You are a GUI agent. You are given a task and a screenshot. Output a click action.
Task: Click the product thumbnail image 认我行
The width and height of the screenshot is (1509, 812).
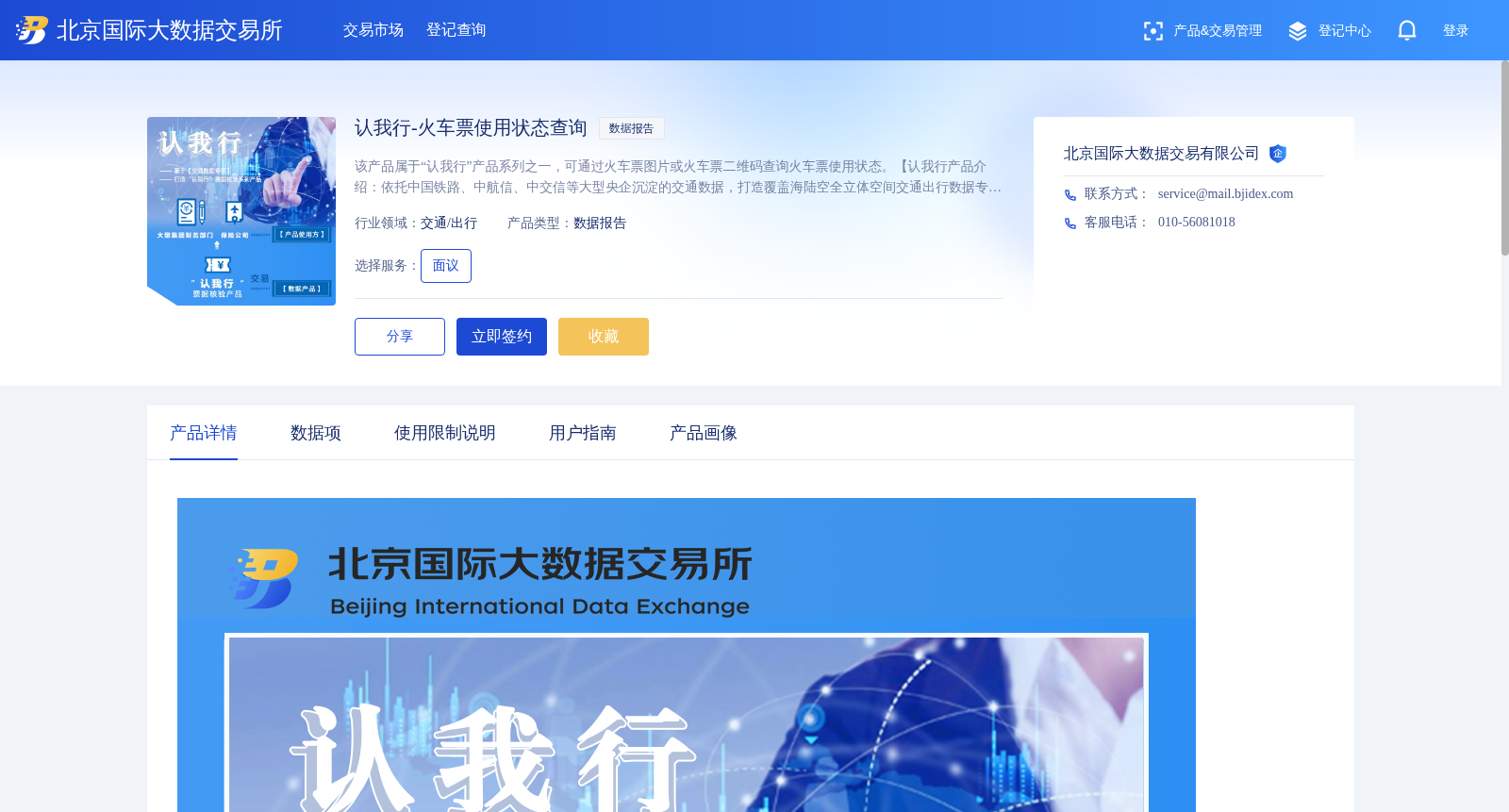click(241, 211)
